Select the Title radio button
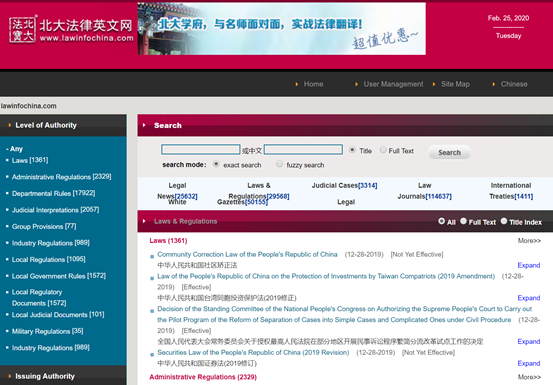 pyautogui.click(x=352, y=150)
